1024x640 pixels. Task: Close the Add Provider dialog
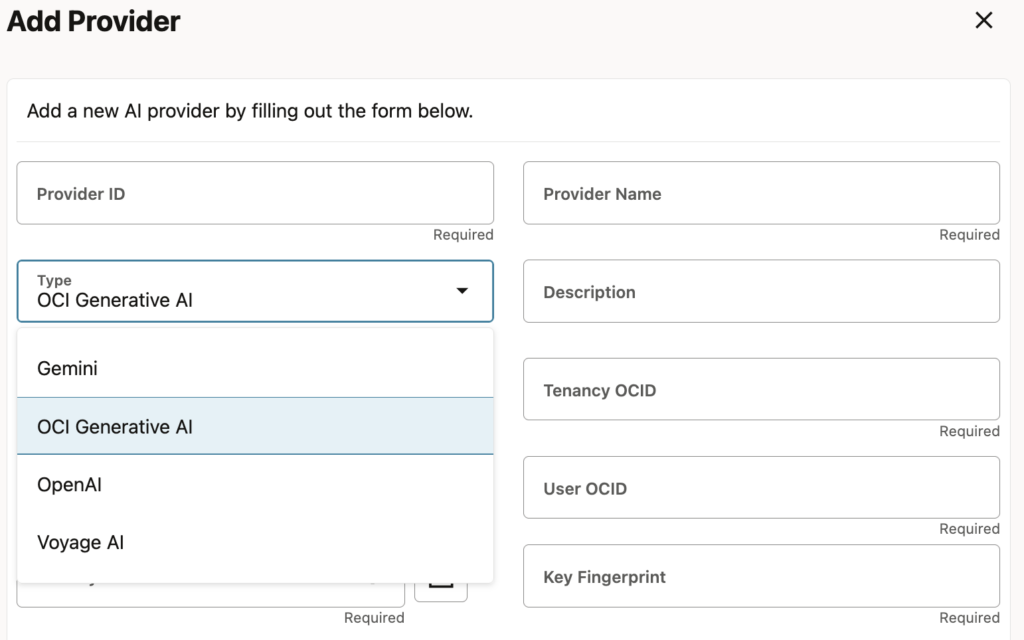pos(984,20)
